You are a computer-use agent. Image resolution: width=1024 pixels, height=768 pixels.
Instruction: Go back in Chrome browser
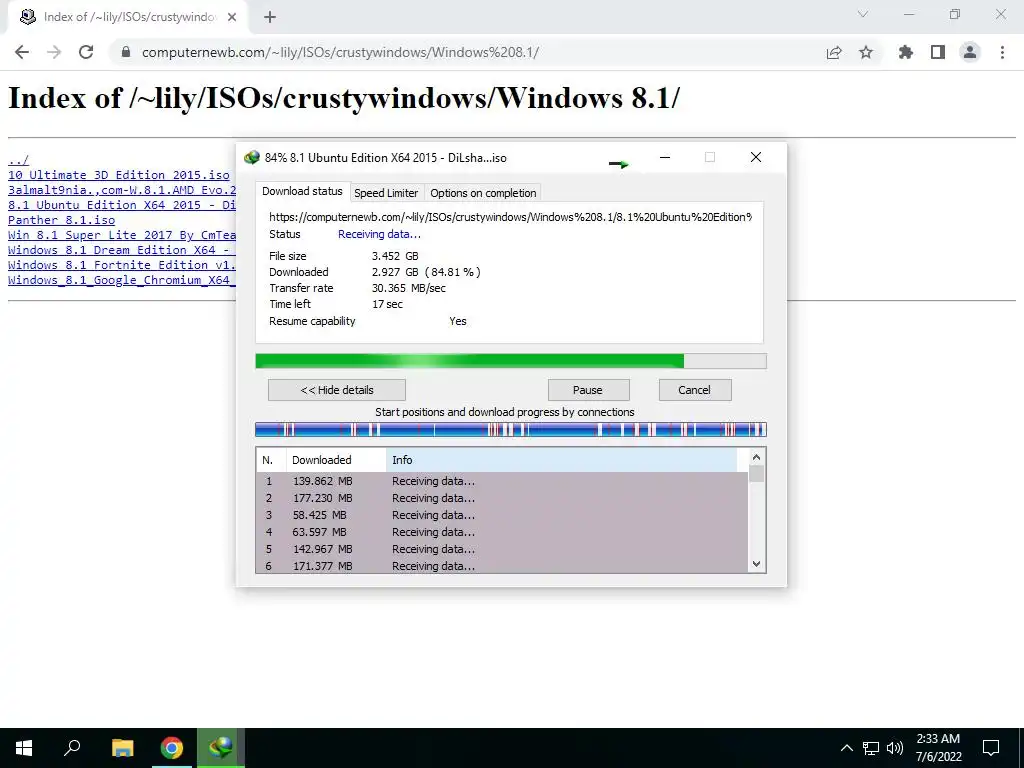(22, 52)
